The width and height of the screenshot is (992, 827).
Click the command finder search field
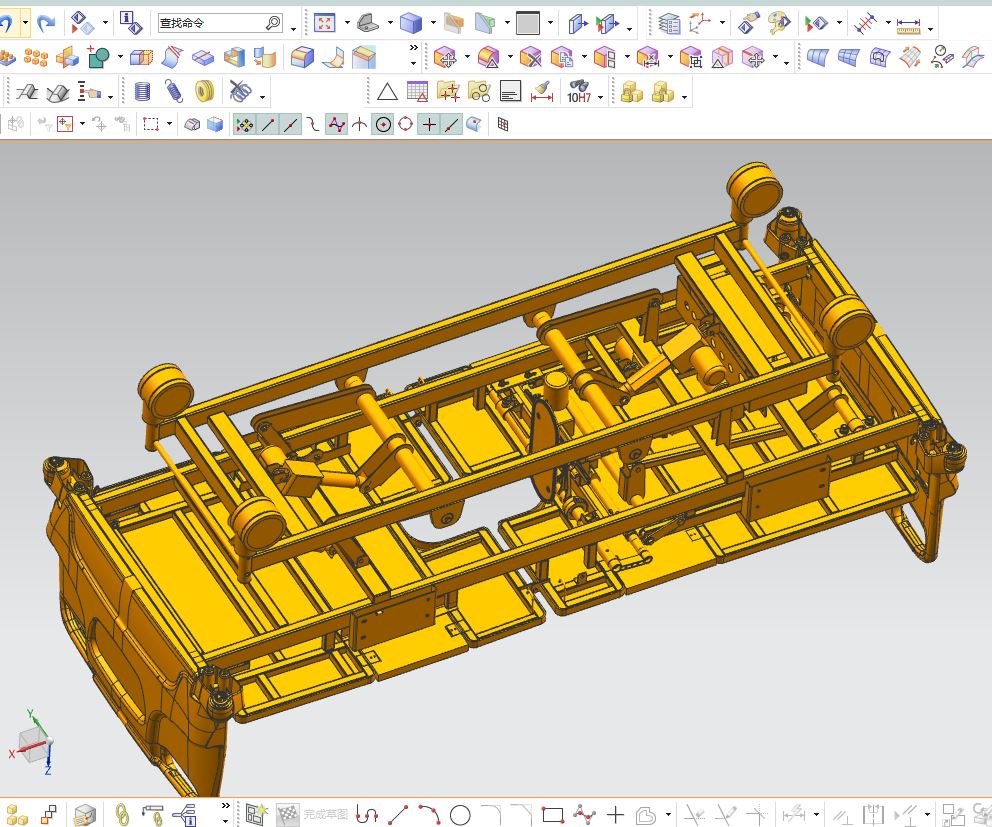pos(219,23)
